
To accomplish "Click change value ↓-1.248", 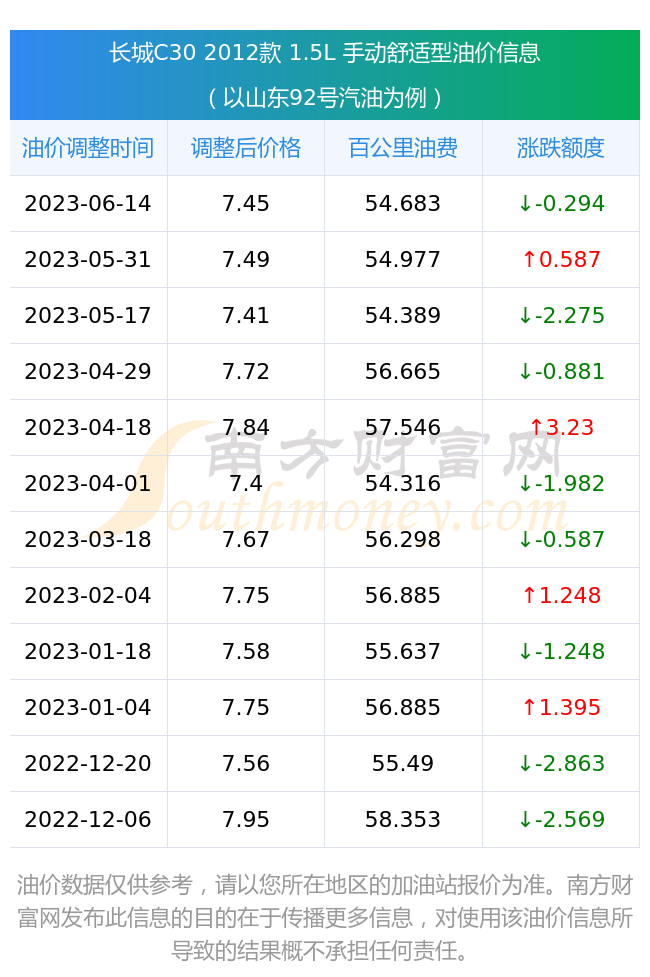I will [x=562, y=652].
